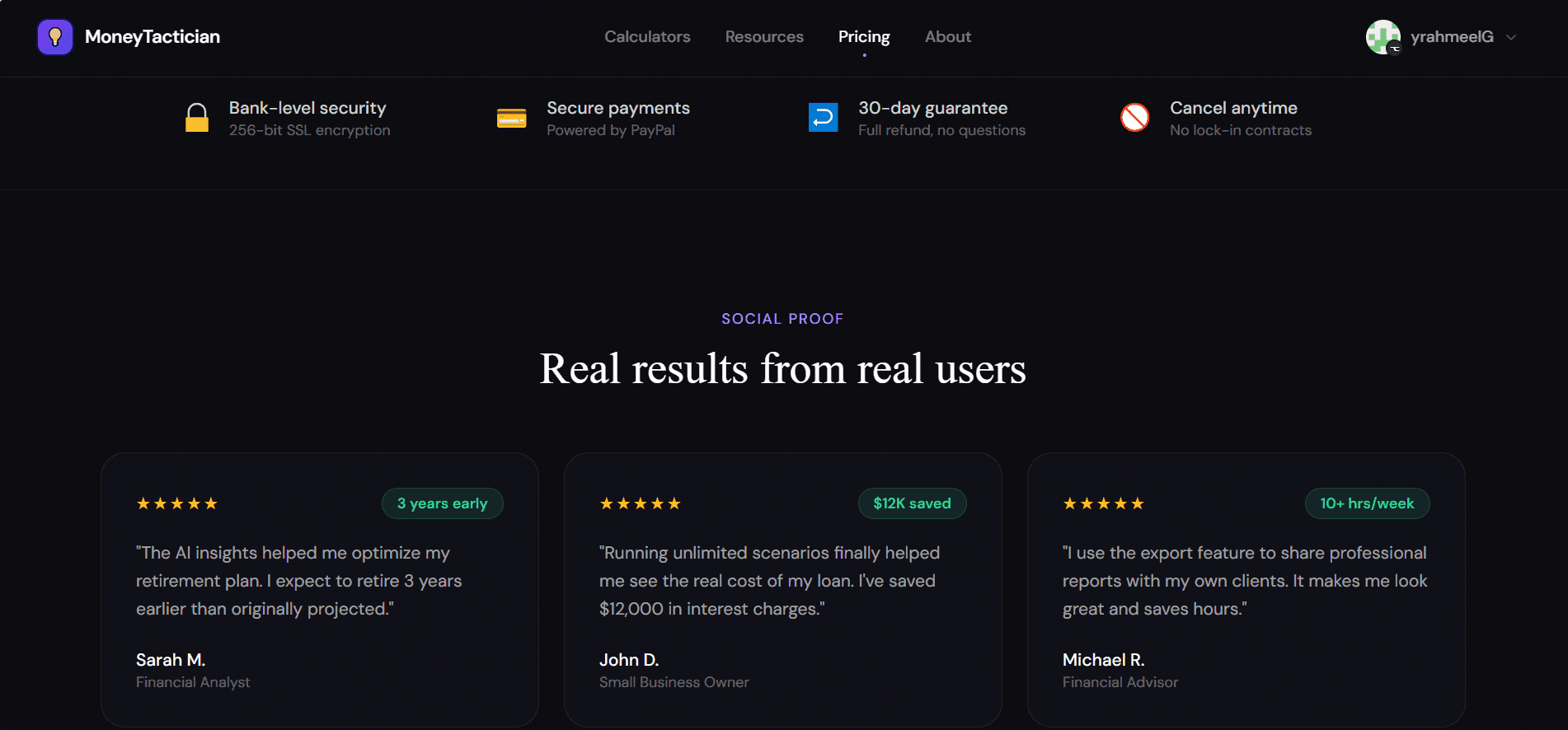This screenshot has width=1568, height=730.
Task: Click the "$12K saved" badge
Action: [912, 503]
